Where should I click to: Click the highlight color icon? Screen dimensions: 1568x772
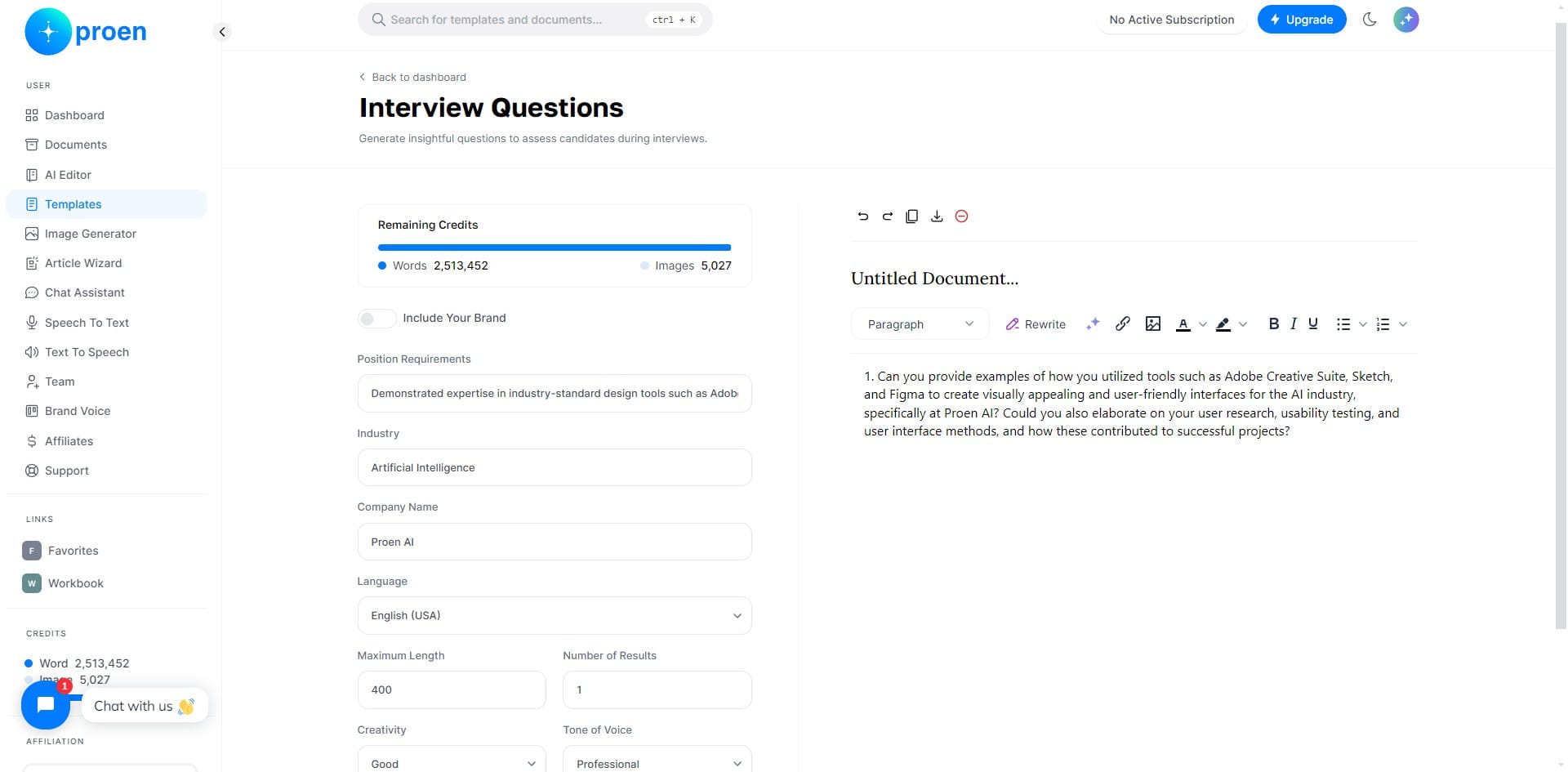click(1223, 324)
